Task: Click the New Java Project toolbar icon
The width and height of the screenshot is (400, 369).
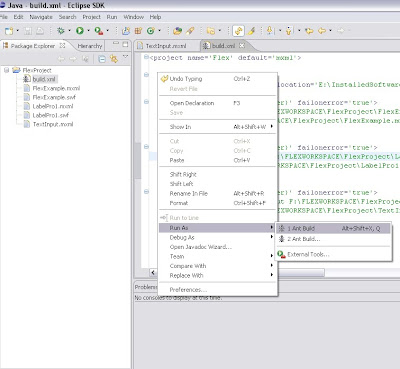Action: coord(126,31)
